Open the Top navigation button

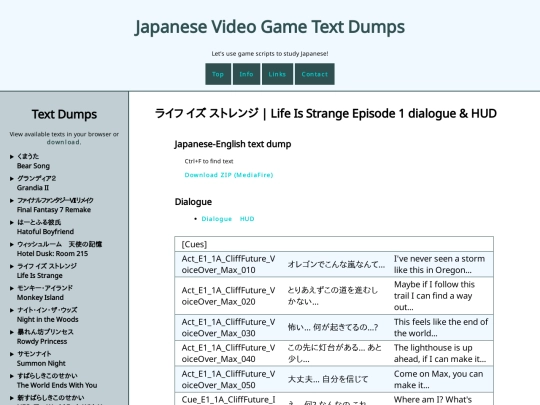pyautogui.click(x=218, y=74)
